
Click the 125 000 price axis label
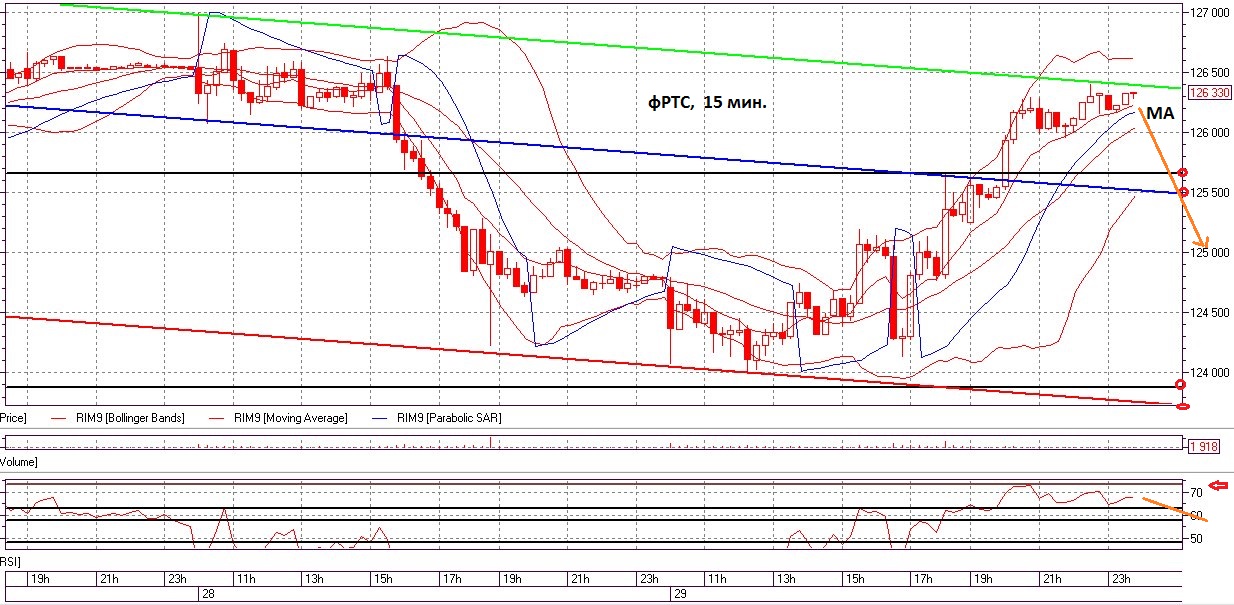[x=1210, y=252]
